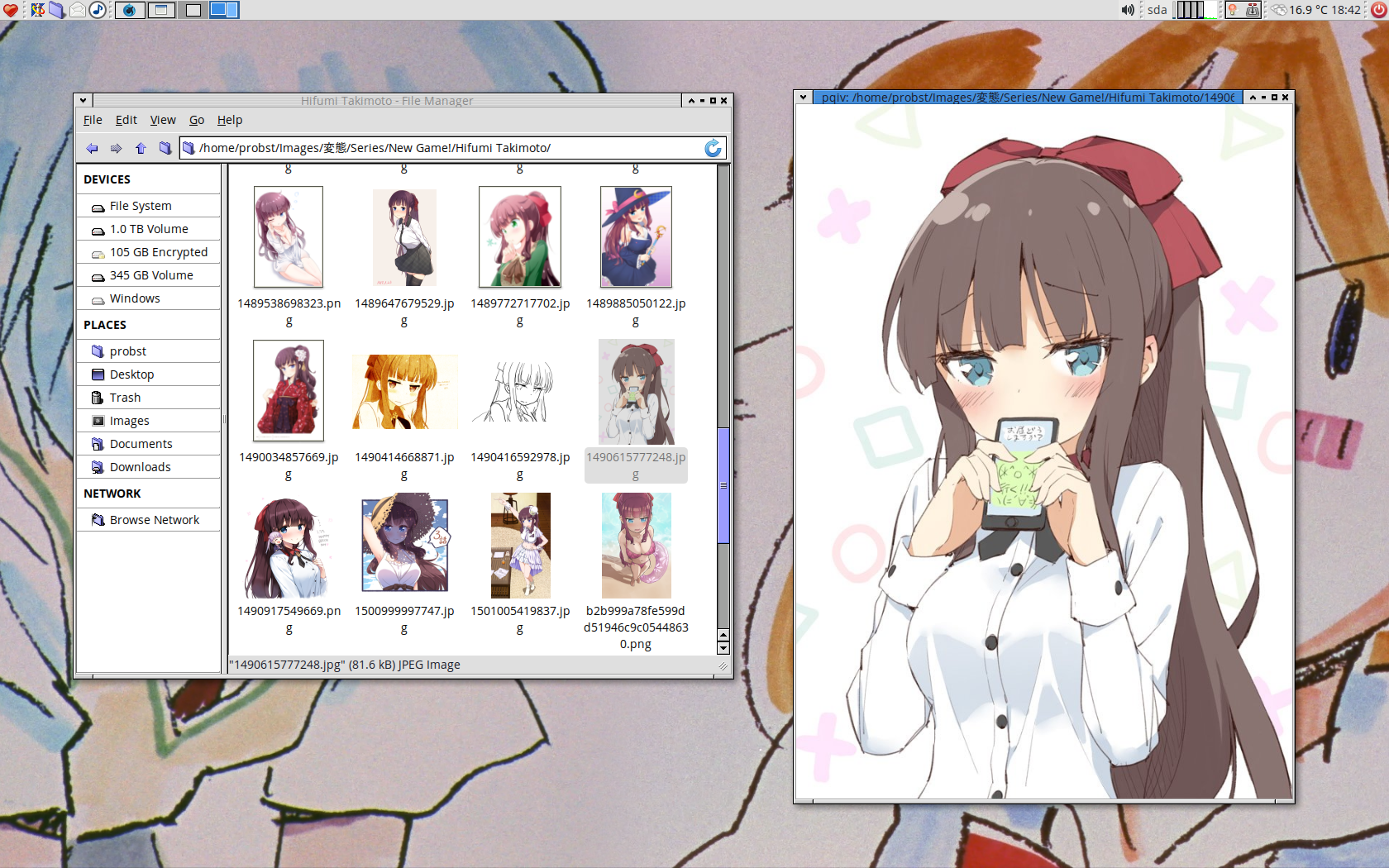1389x868 pixels.
Task: Click the 18:42 clock in panel
Action: pyautogui.click(x=1346, y=10)
